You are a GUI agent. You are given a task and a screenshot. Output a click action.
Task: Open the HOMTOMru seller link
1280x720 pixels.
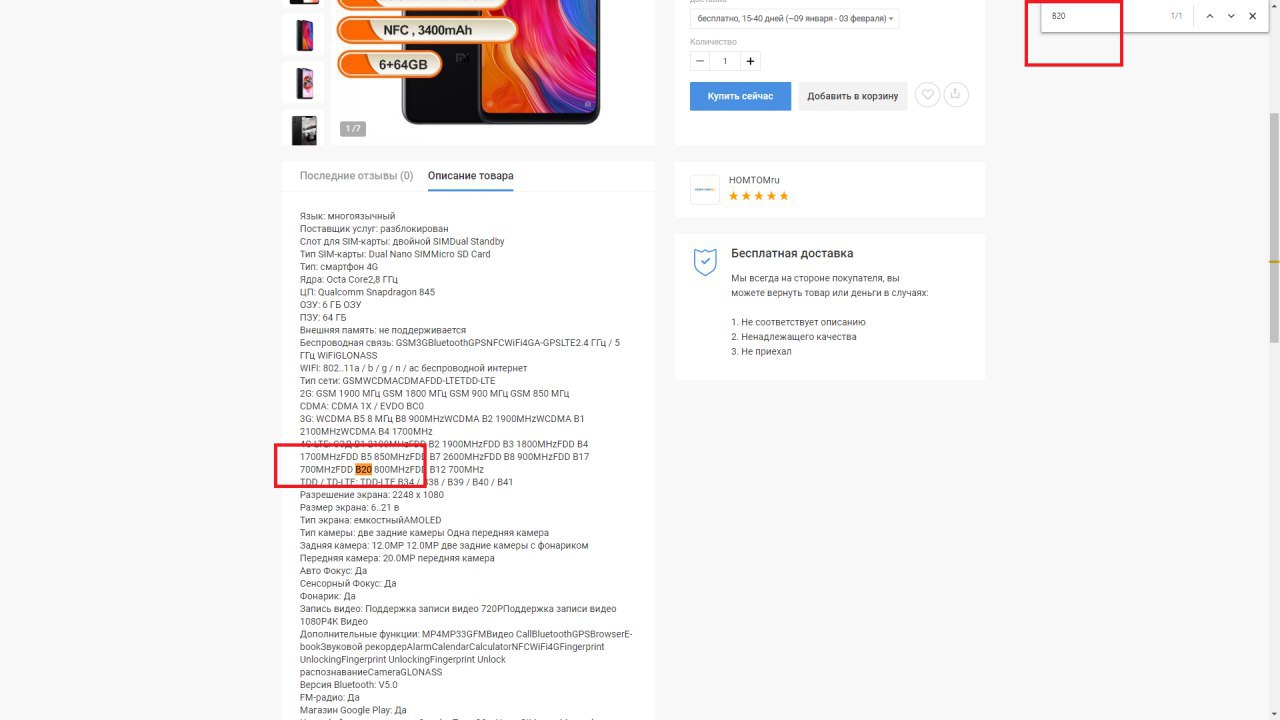point(754,180)
